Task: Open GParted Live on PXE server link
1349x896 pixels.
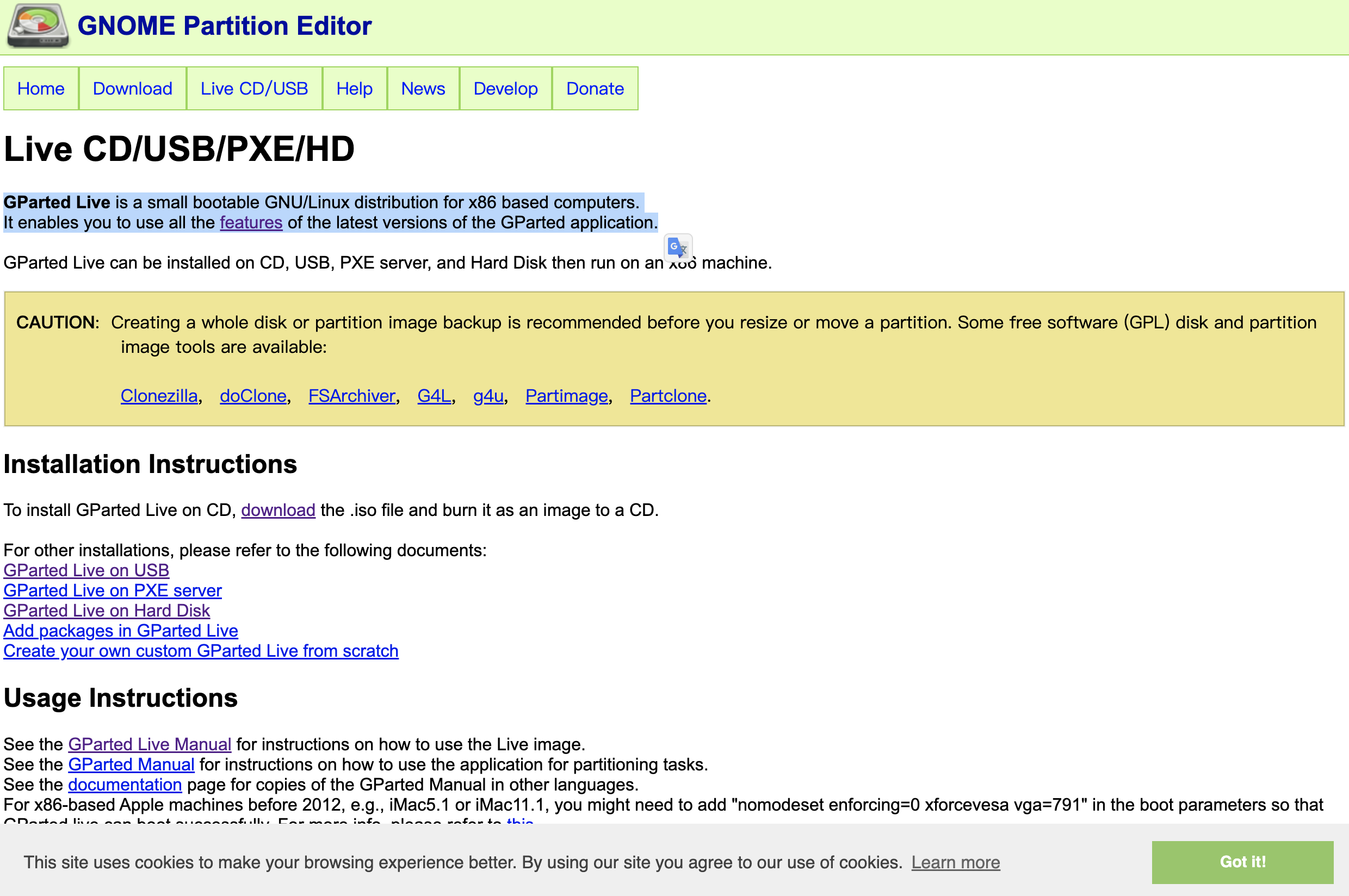Action: click(x=113, y=590)
